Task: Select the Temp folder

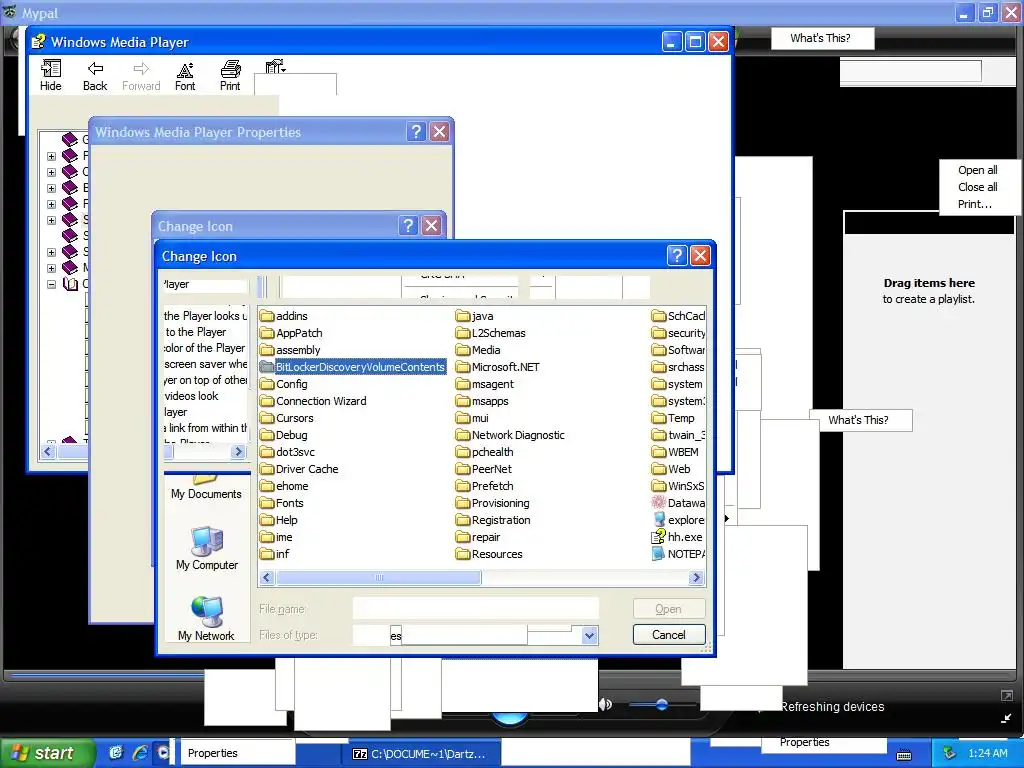Action: point(673,418)
